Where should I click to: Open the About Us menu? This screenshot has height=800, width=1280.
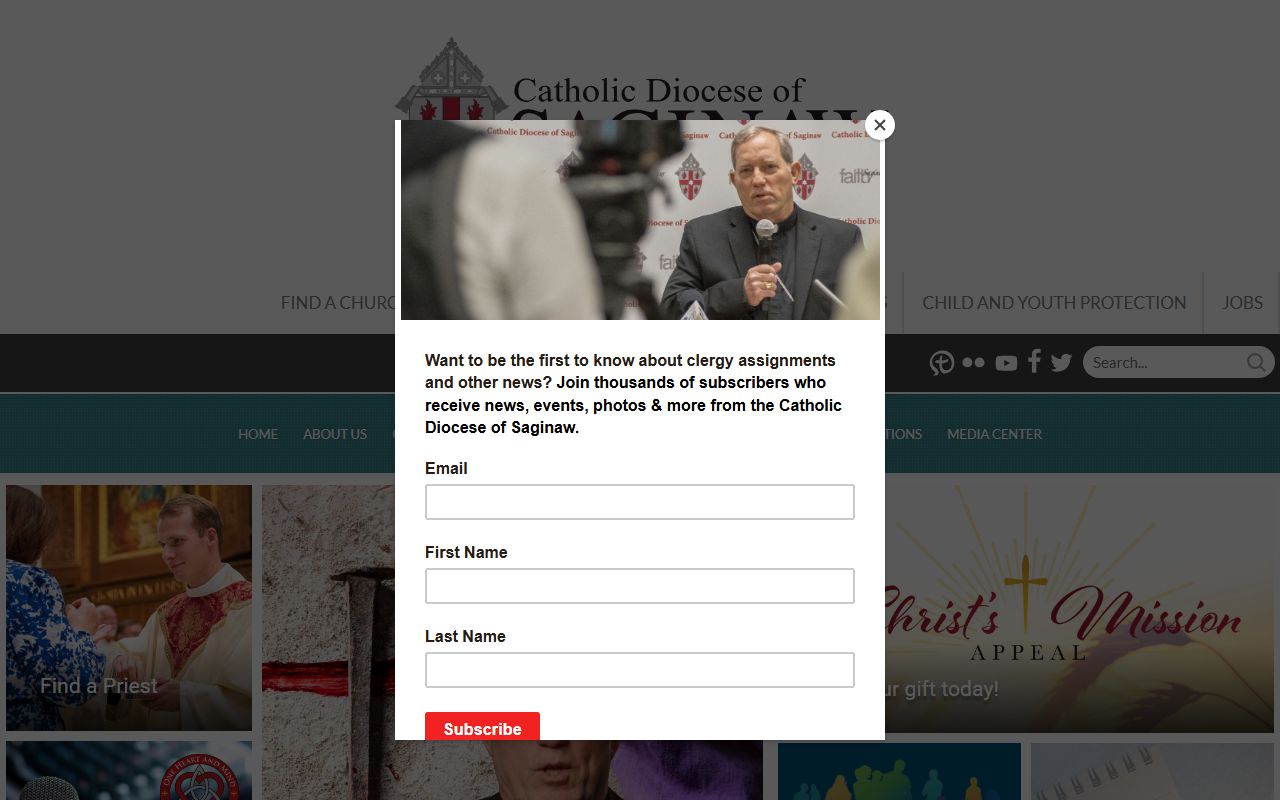coord(335,434)
